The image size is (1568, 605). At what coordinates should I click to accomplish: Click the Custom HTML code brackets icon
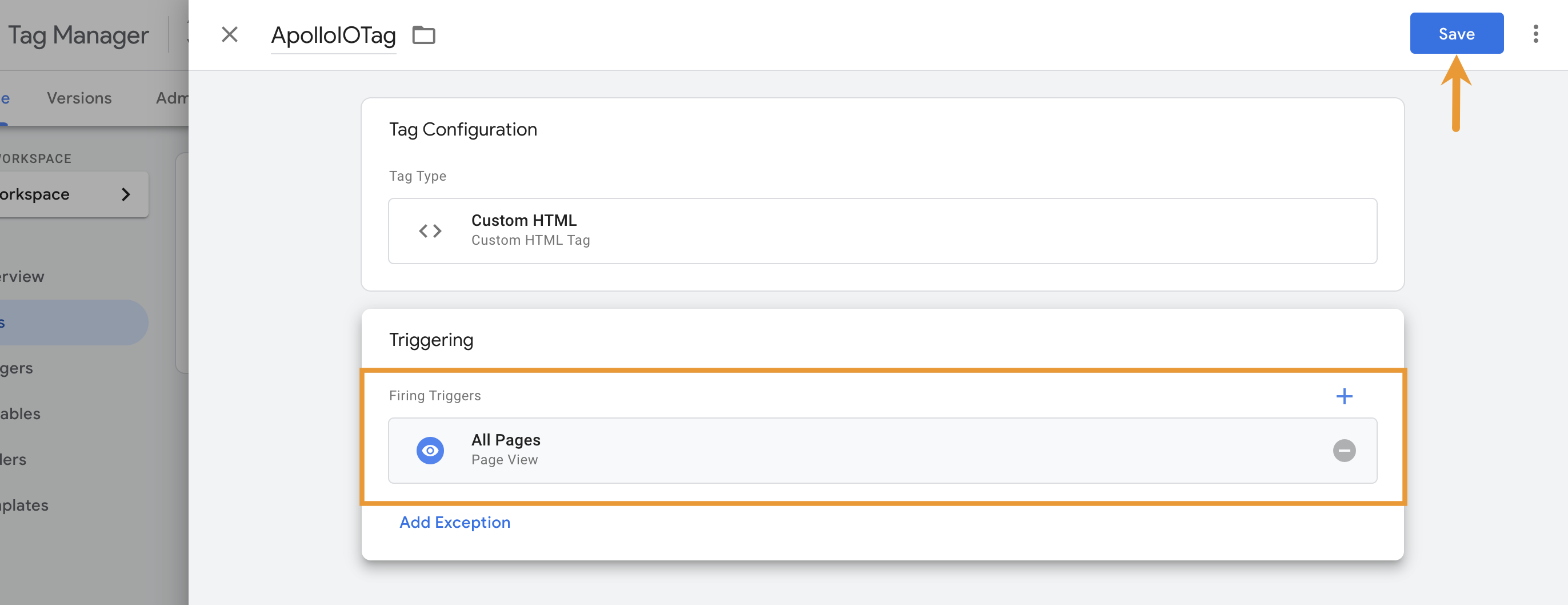point(430,231)
